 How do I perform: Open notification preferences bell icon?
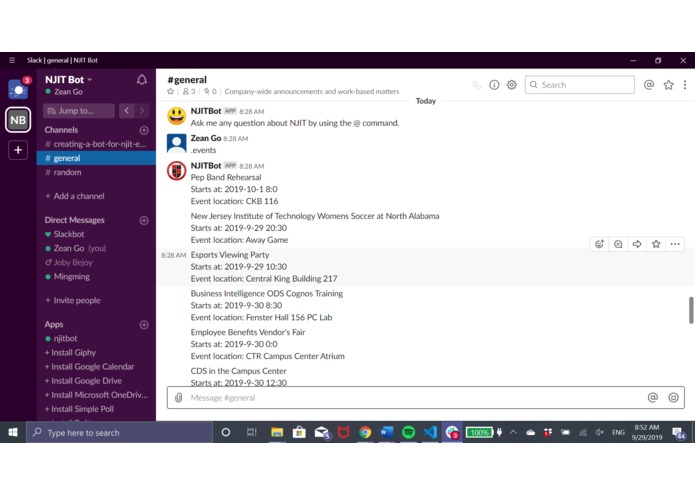tap(142, 80)
